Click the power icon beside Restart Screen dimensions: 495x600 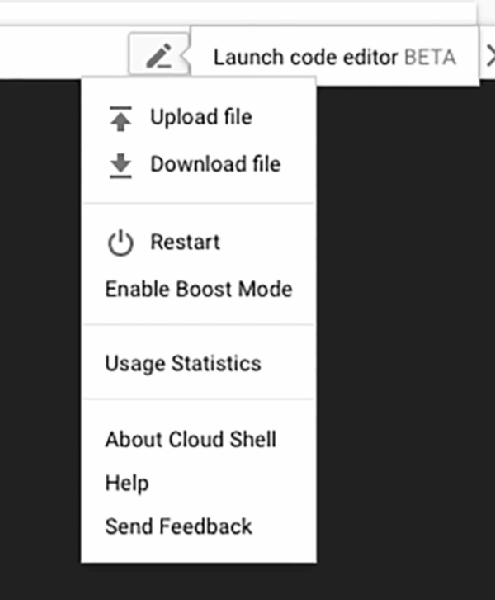(x=120, y=243)
